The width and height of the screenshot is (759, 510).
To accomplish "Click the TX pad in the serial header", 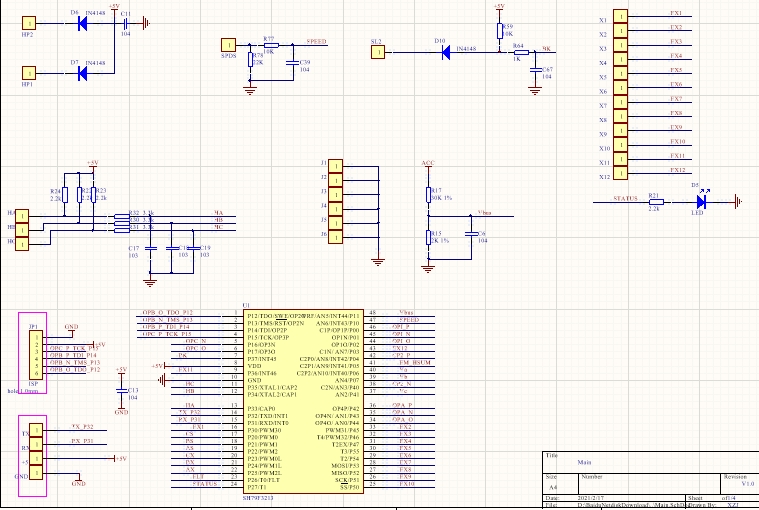I will [36, 430].
